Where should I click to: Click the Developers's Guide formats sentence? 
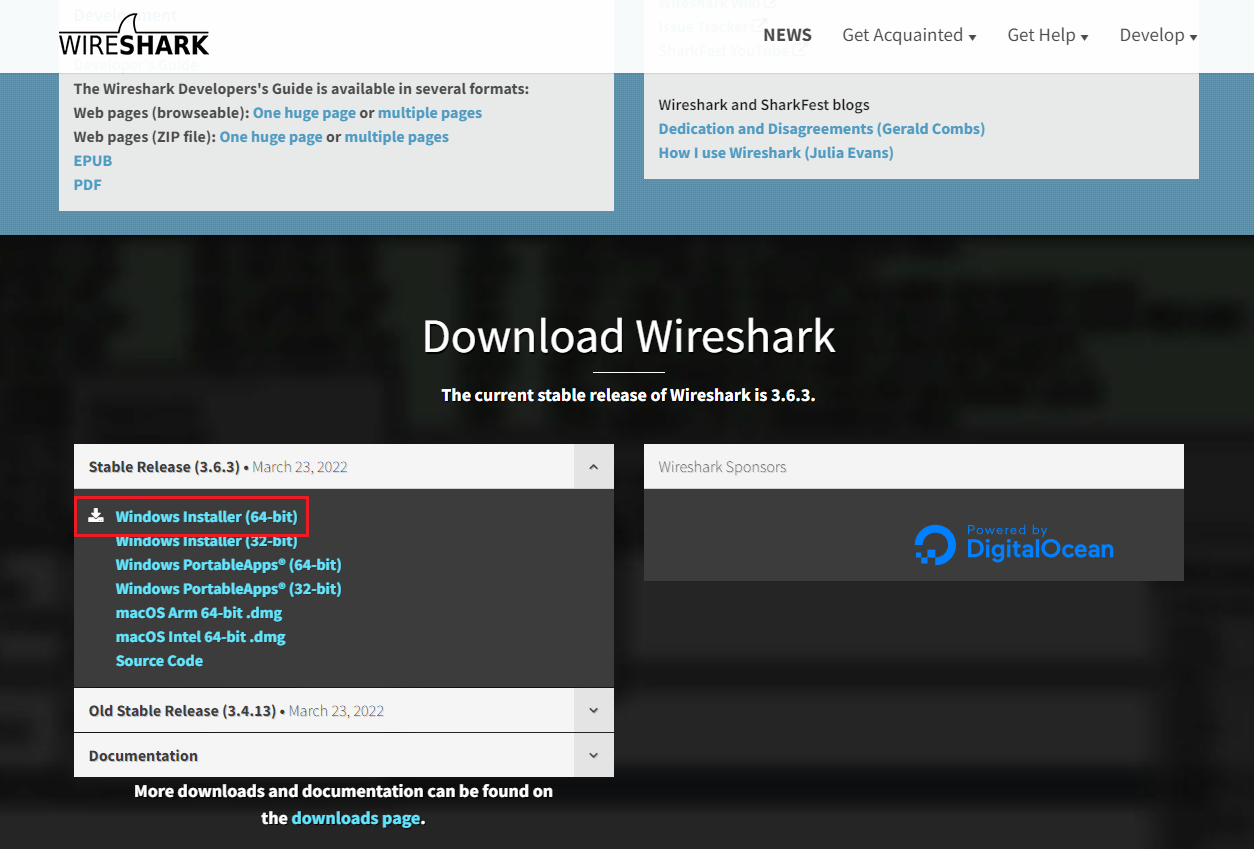pyautogui.click(x=301, y=89)
